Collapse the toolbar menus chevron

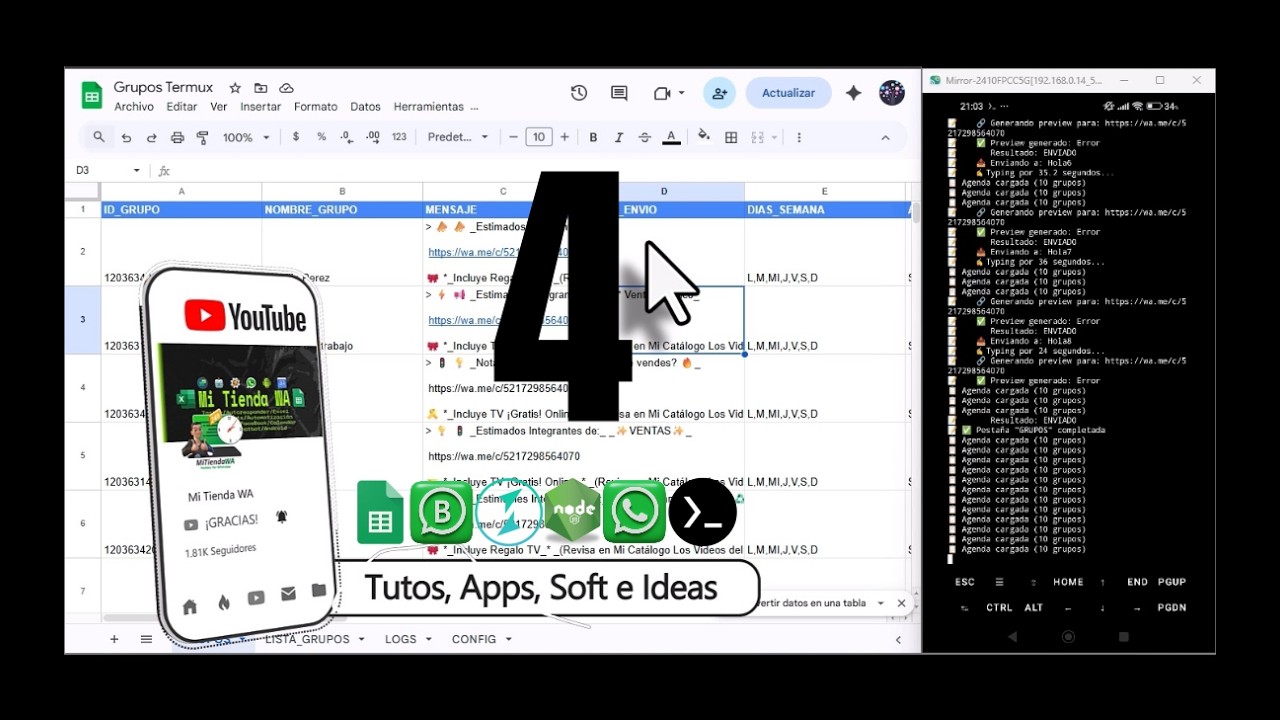click(885, 138)
